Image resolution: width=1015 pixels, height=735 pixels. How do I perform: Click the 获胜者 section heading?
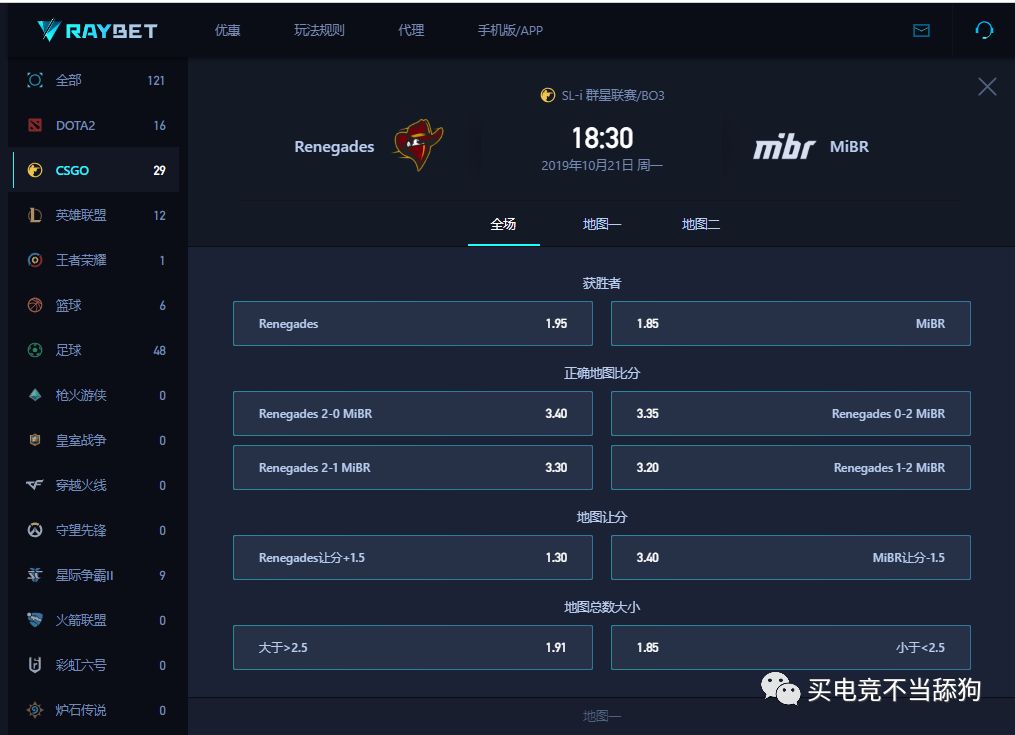(601, 283)
